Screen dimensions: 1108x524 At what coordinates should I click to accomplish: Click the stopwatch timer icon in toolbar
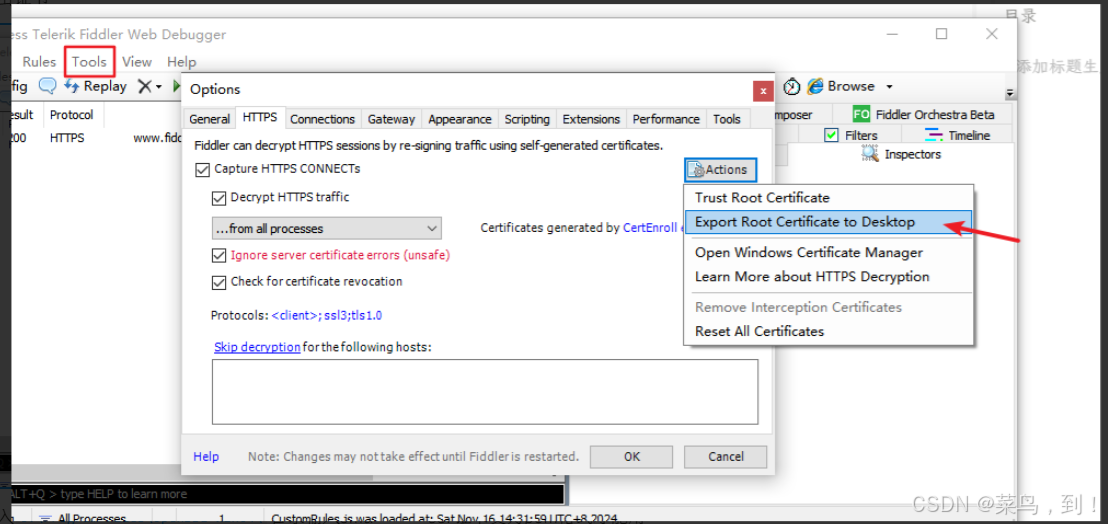point(792,86)
